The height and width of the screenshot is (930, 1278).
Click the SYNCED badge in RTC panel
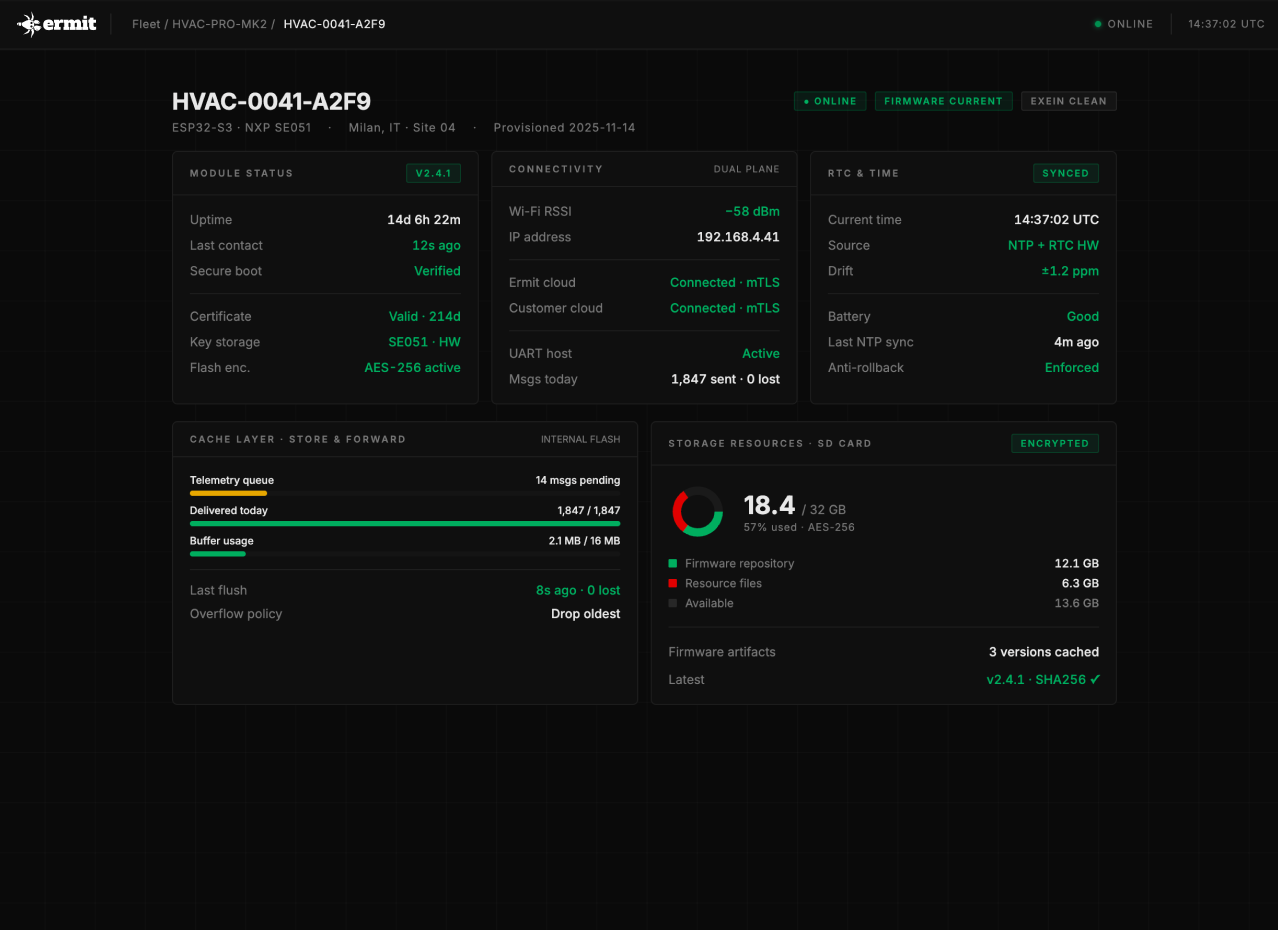1065,173
